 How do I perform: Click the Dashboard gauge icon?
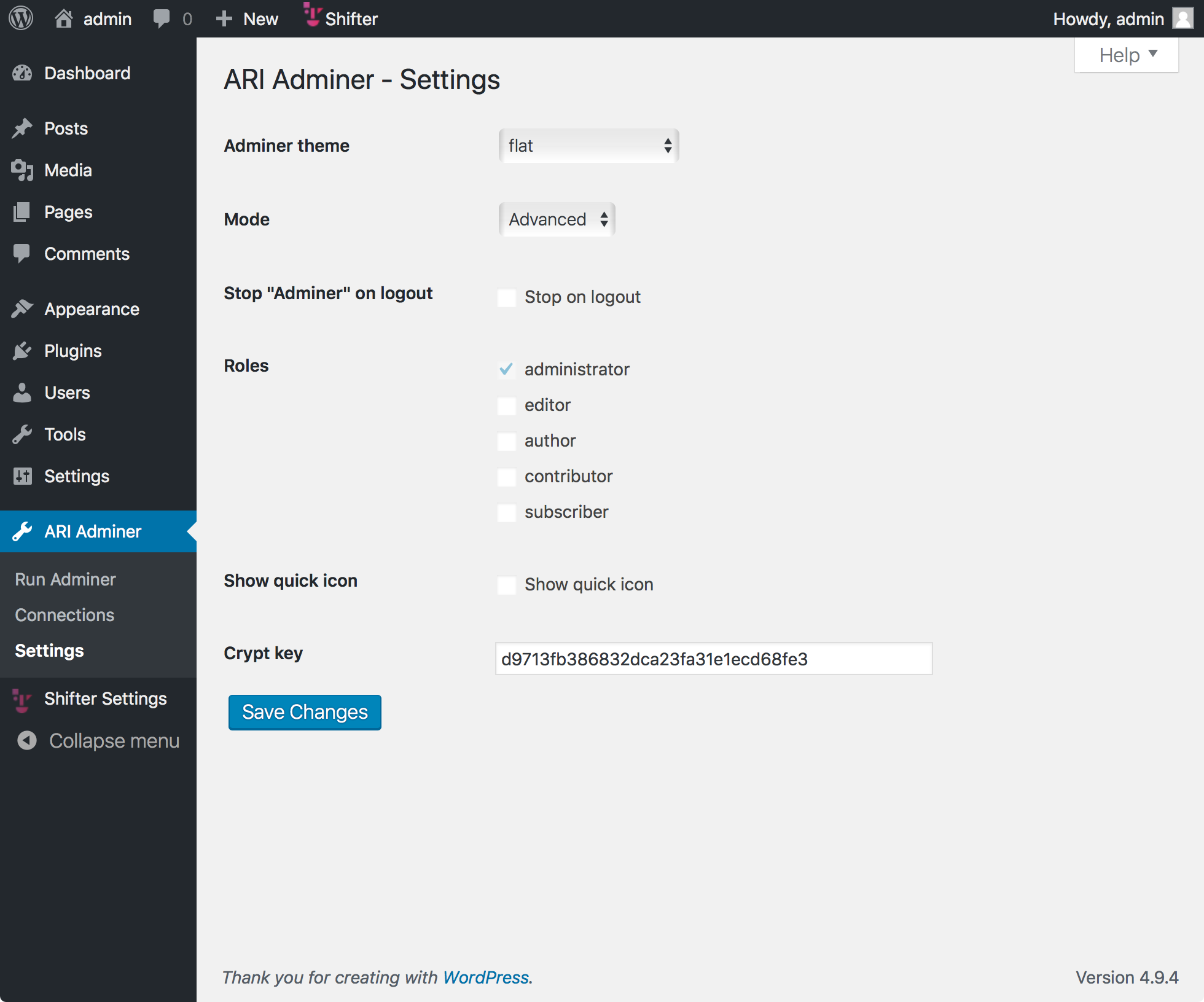coord(22,73)
